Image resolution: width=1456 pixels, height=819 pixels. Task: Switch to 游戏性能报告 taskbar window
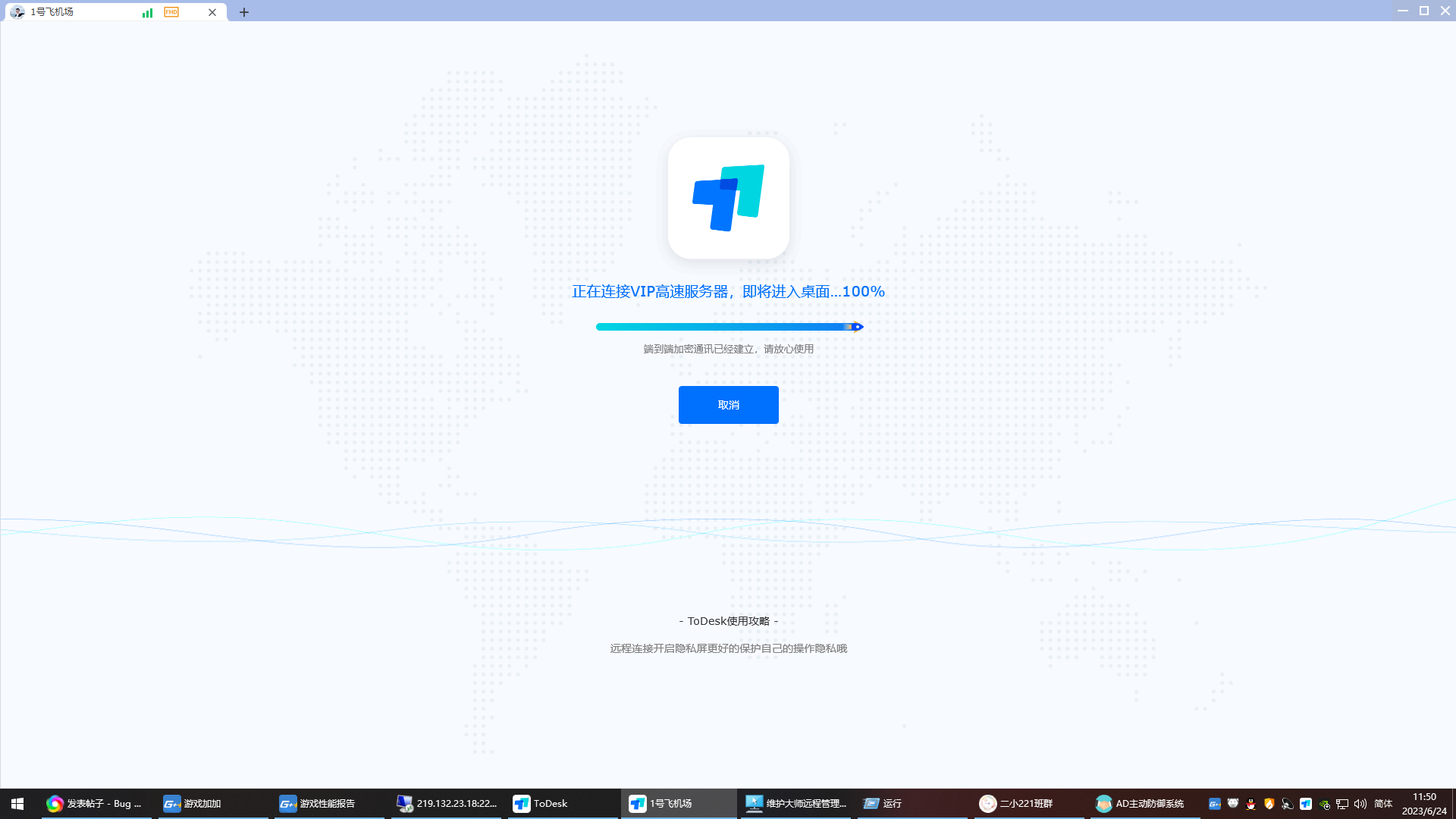point(329,803)
